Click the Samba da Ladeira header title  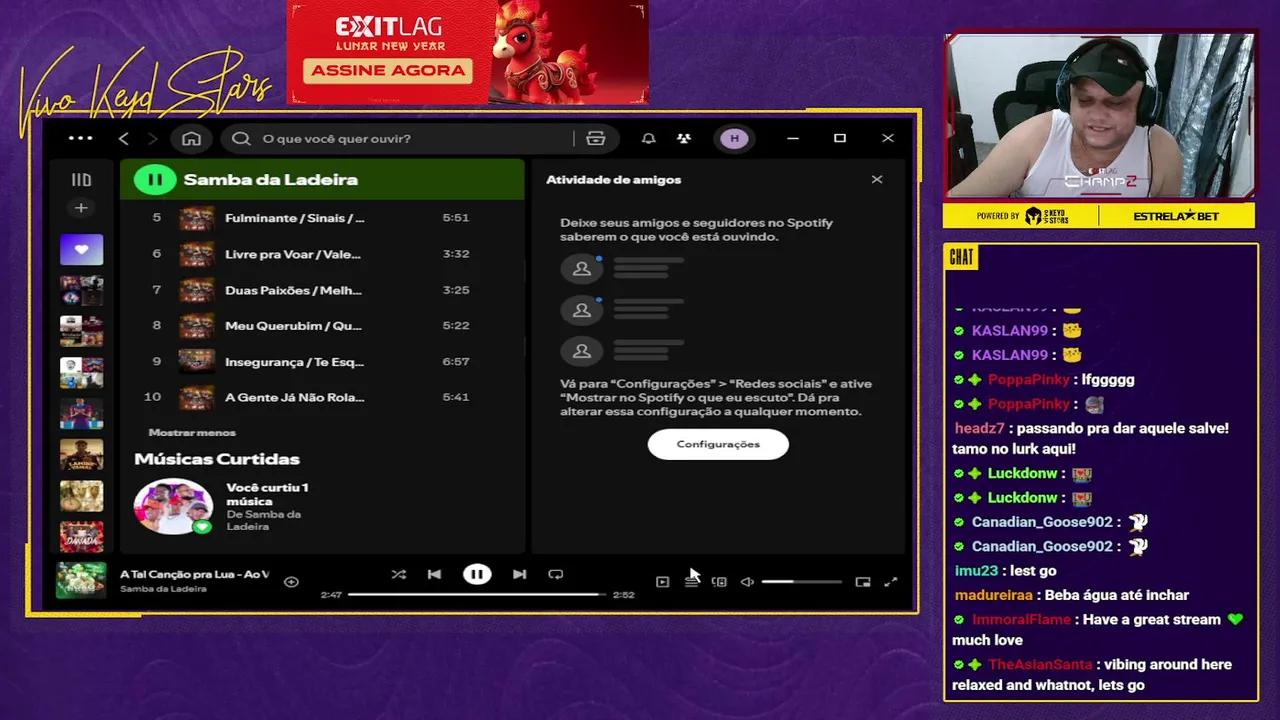pyautogui.click(x=271, y=180)
